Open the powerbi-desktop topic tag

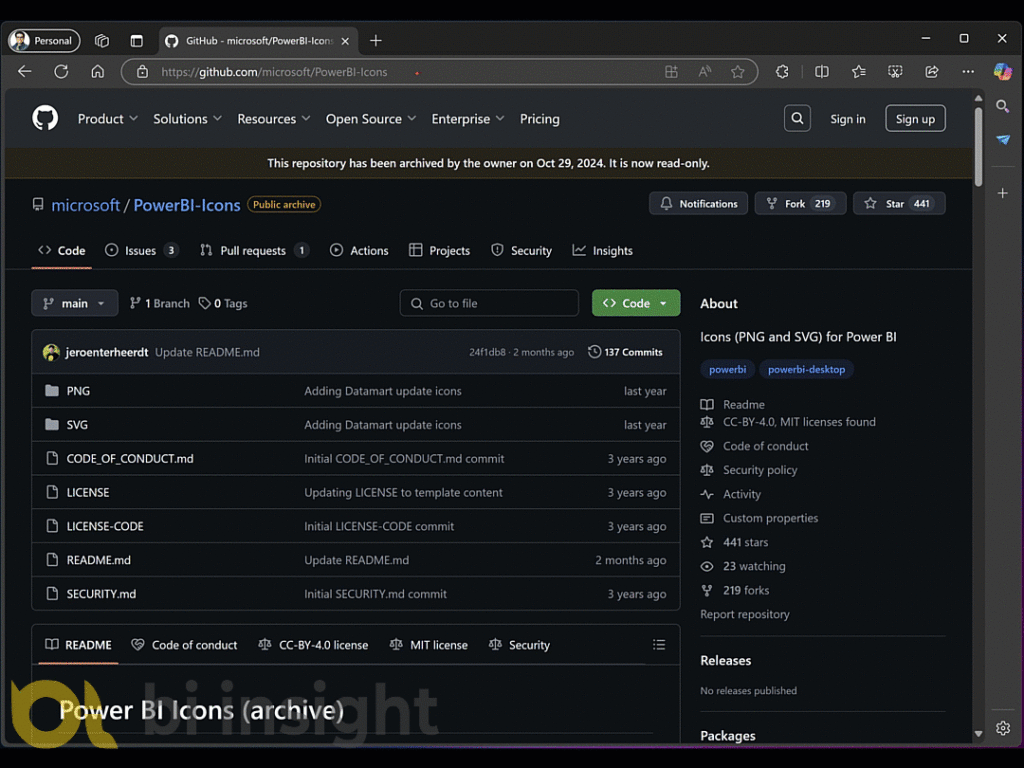pyautogui.click(x=807, y=369)
